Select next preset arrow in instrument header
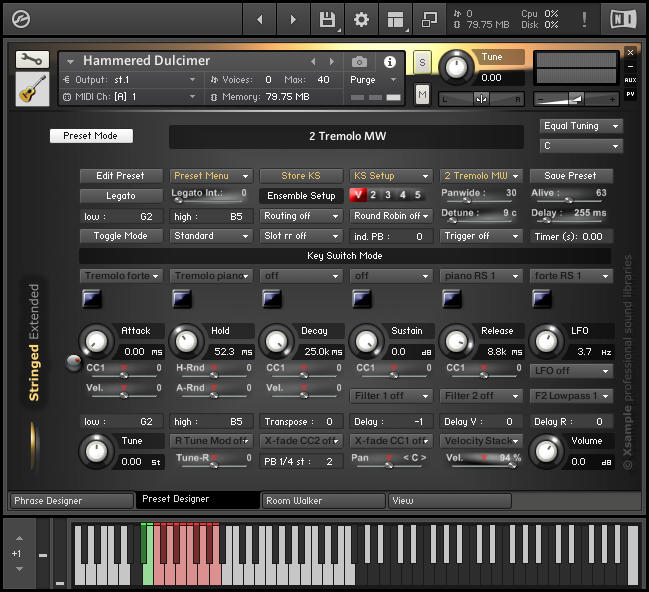The width and height of the screenshot is (649, 592). (332, 62)
